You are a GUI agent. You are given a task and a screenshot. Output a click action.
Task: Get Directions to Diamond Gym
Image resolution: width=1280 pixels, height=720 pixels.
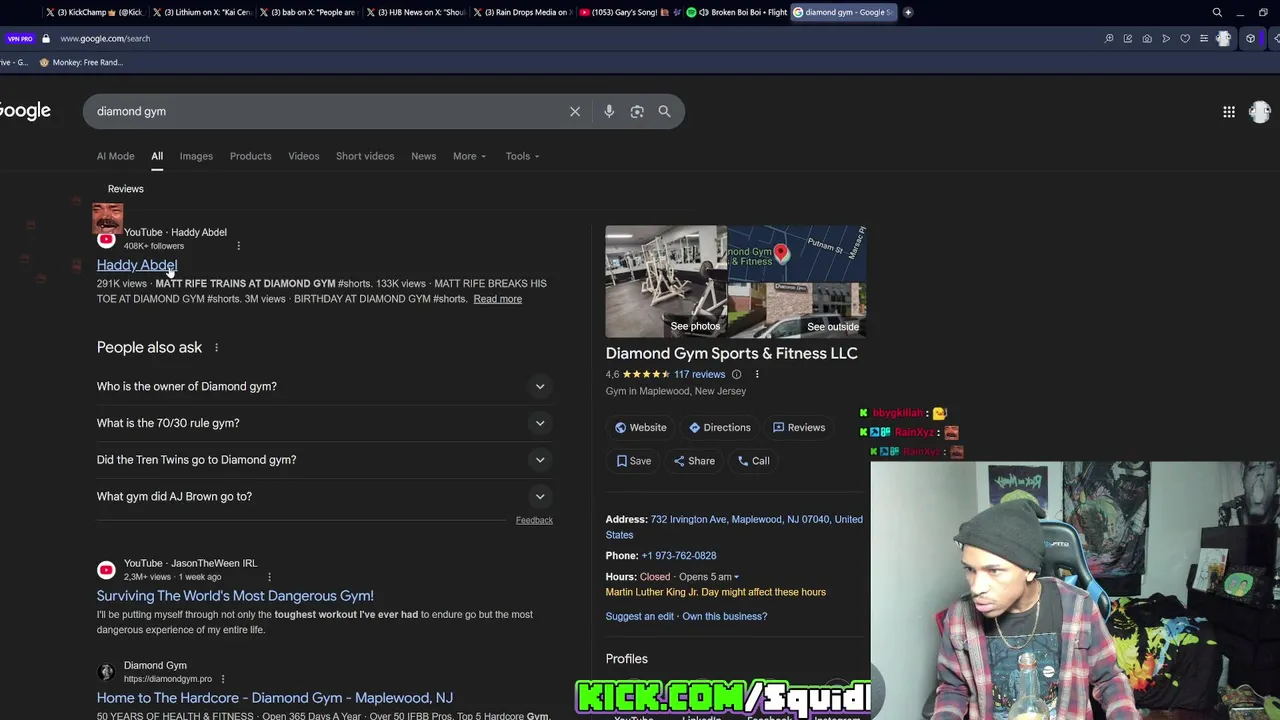tap(719, 428)
